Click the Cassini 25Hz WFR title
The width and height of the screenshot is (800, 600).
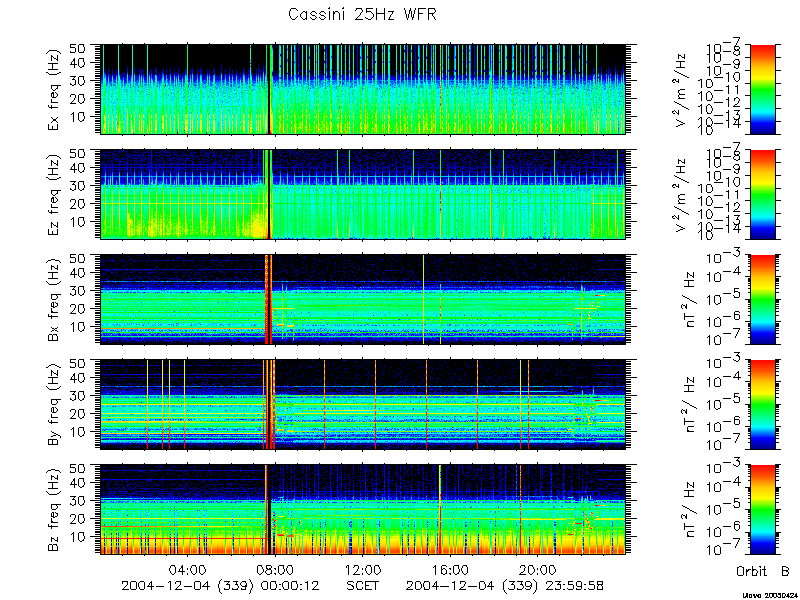362,14
